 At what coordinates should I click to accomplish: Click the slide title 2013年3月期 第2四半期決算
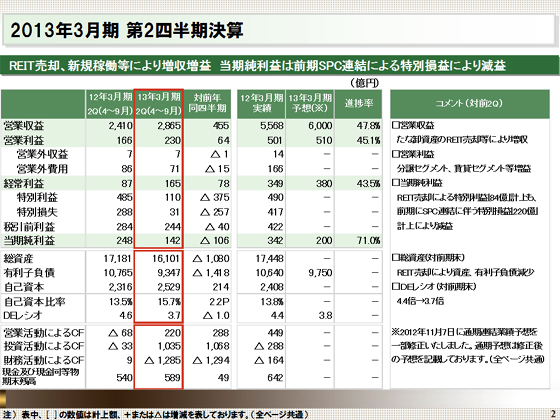tap(127, 30)
